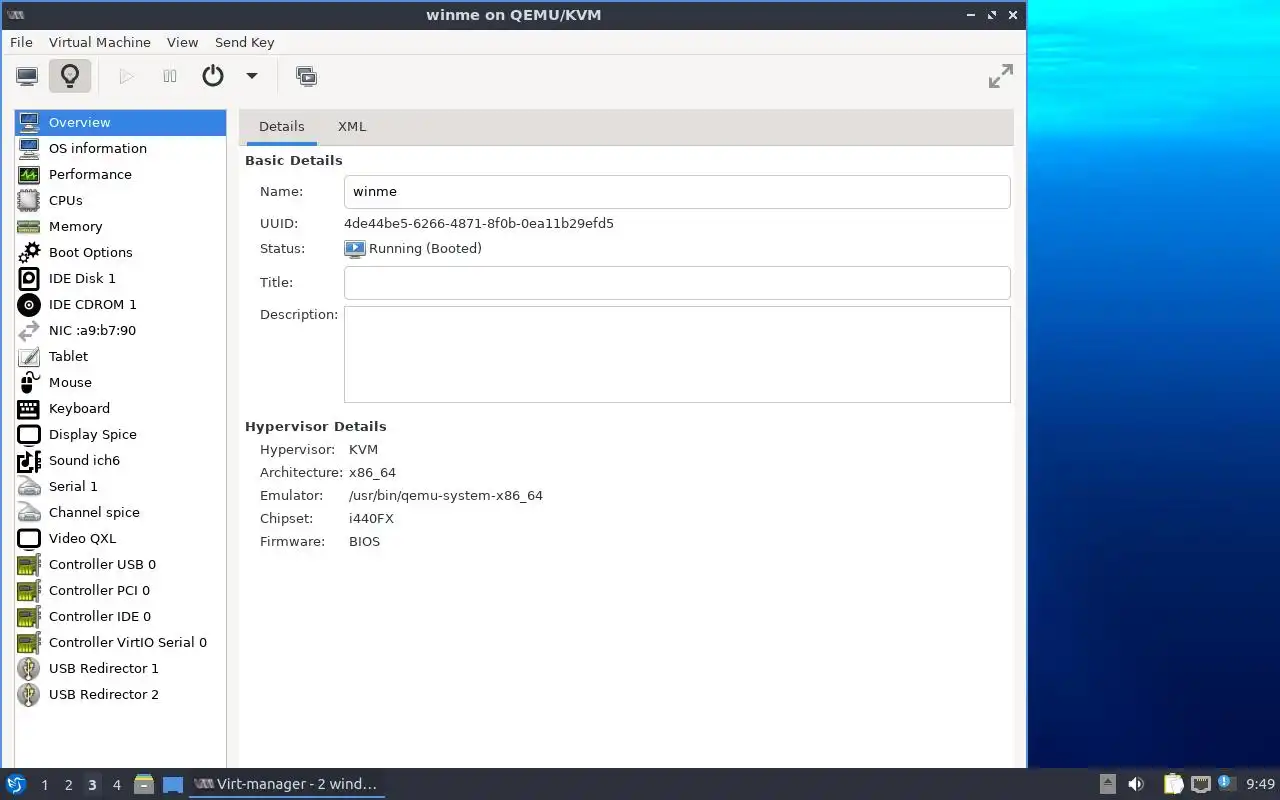
Task: Switch to workspace 2
Action: [x=68, y=785]
